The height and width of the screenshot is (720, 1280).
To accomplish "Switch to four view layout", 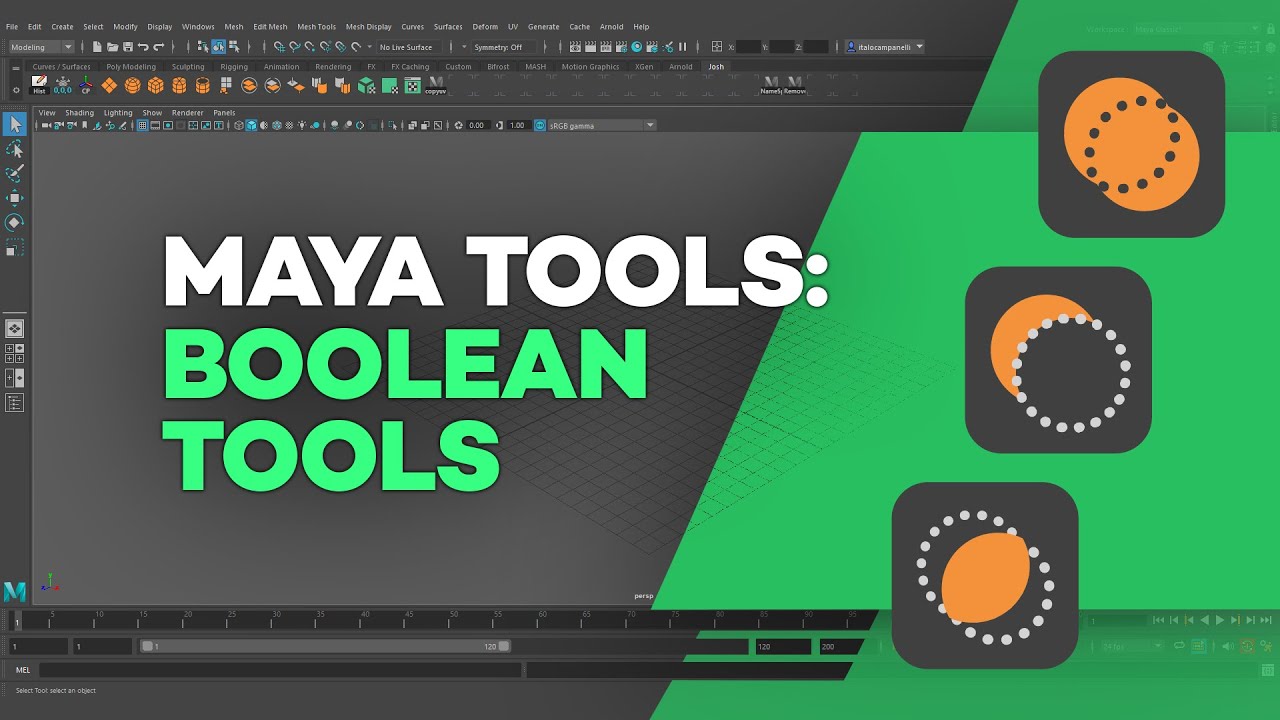I will point(15,353).
